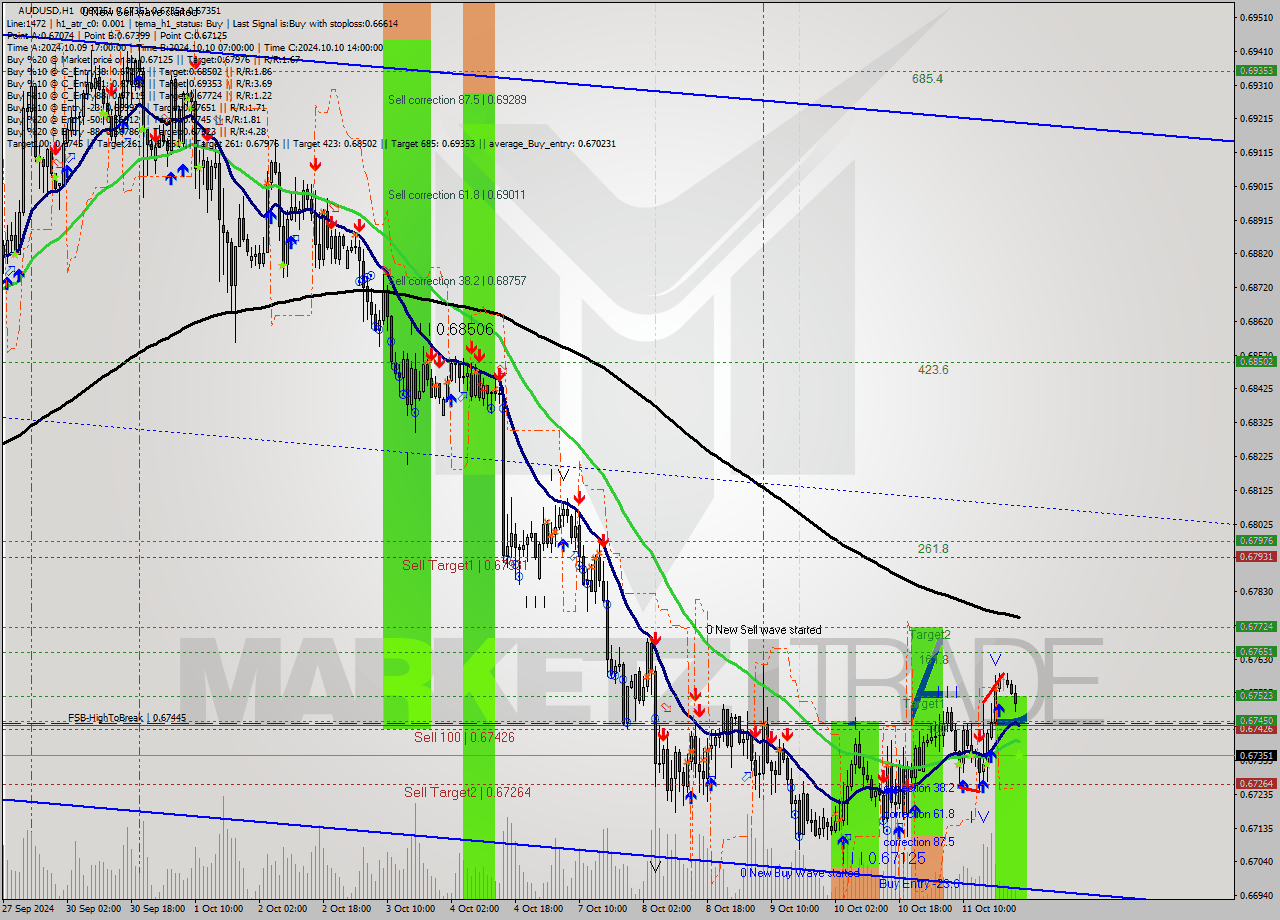Click the 0.67830 price scale value
Screen dimensions: 1280x920
coord(1255,591)
